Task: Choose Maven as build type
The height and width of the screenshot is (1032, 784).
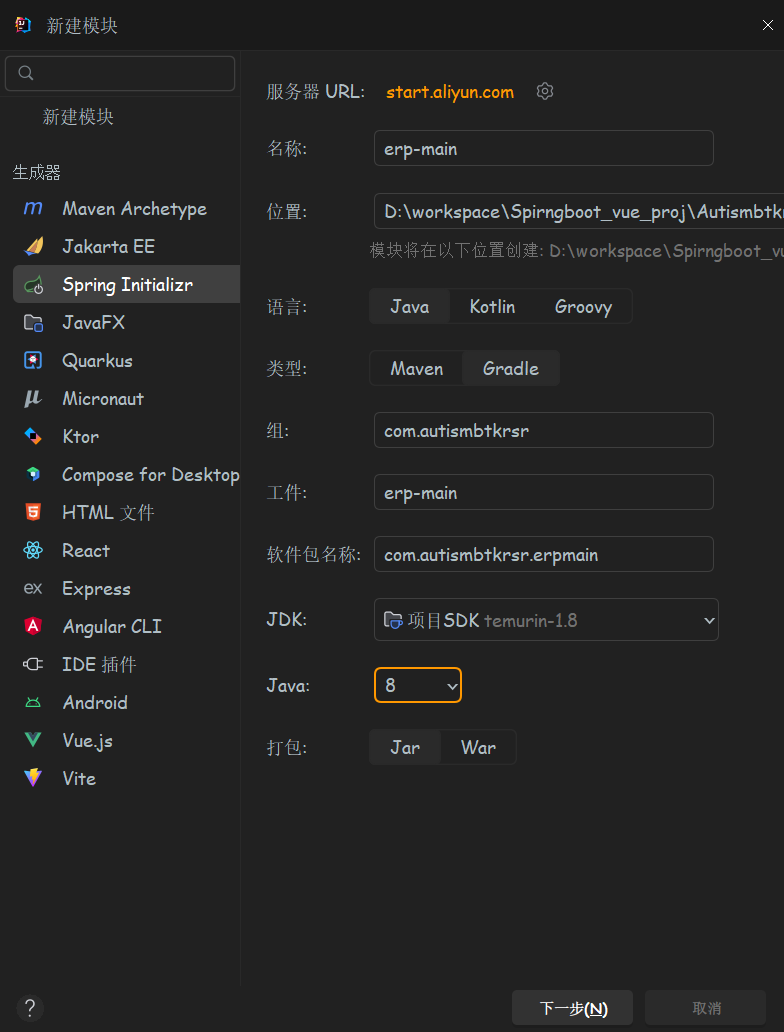Action: [417, 368]
